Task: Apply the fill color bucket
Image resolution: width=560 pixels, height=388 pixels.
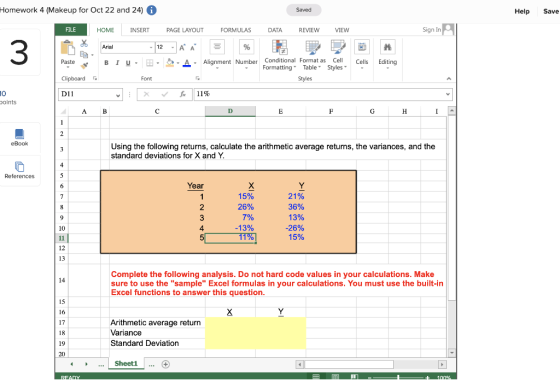Action: (170, 63)
